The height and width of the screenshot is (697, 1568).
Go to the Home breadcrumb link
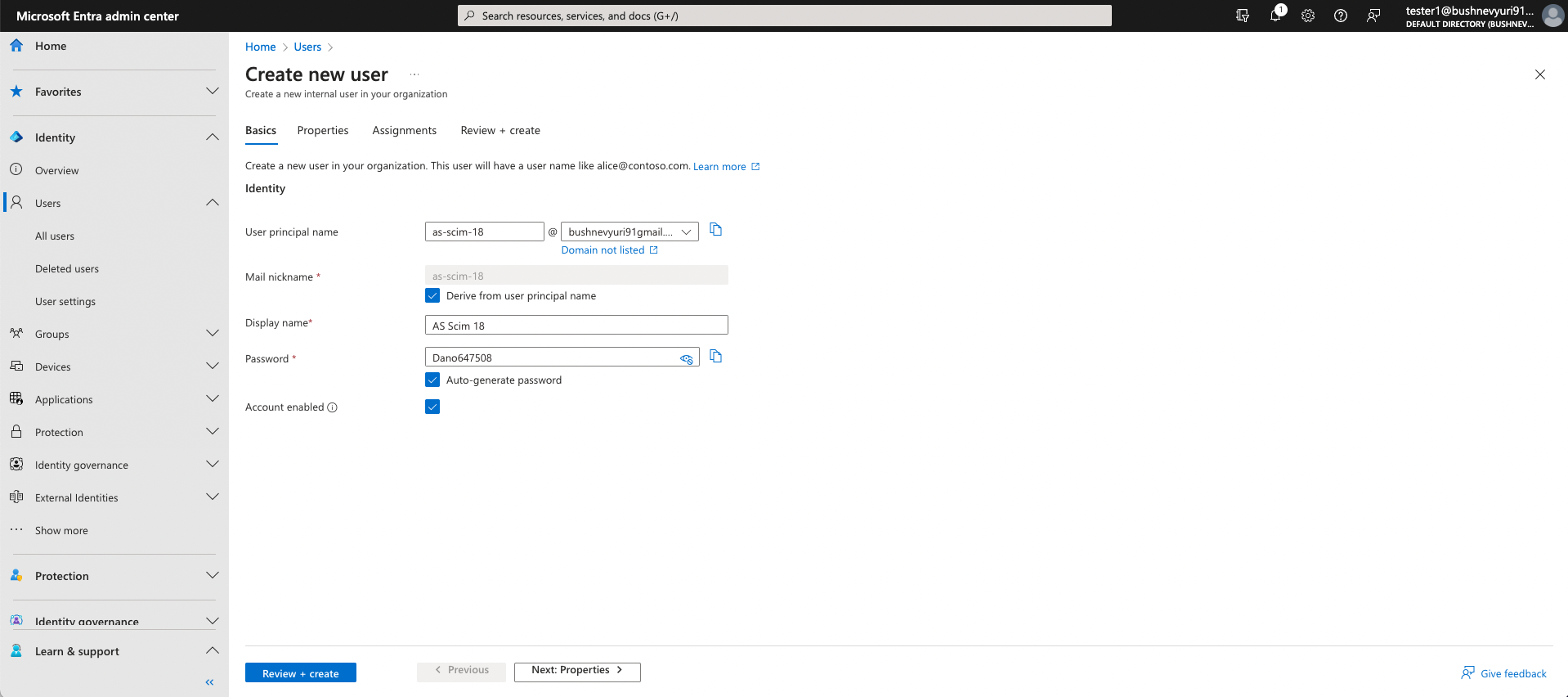coord(261,47)
